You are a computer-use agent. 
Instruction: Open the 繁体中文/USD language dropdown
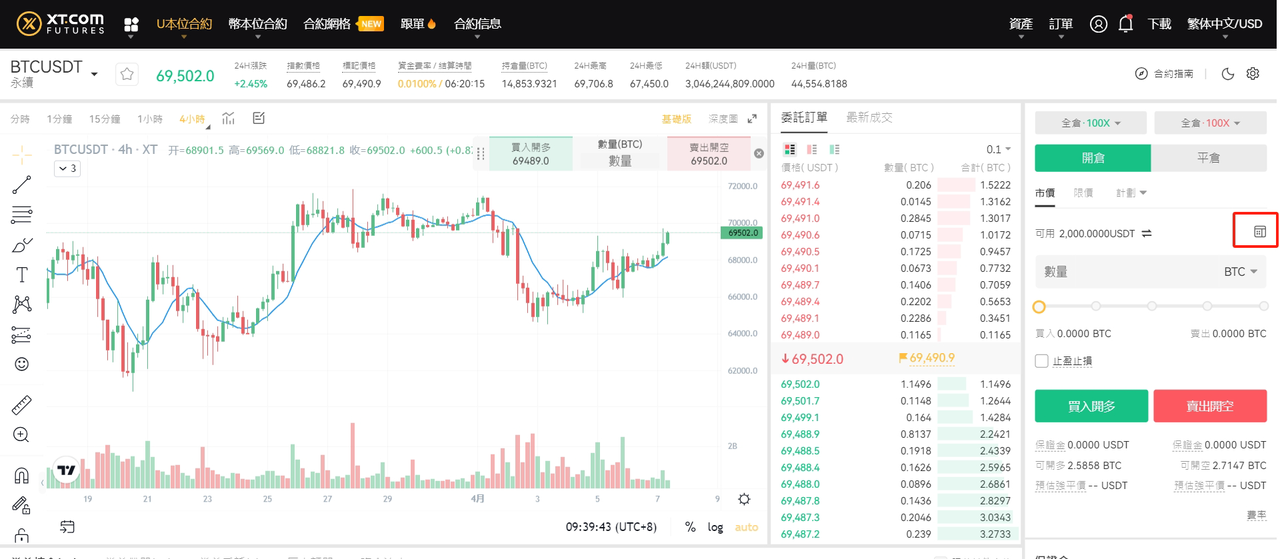(1224, 24)
